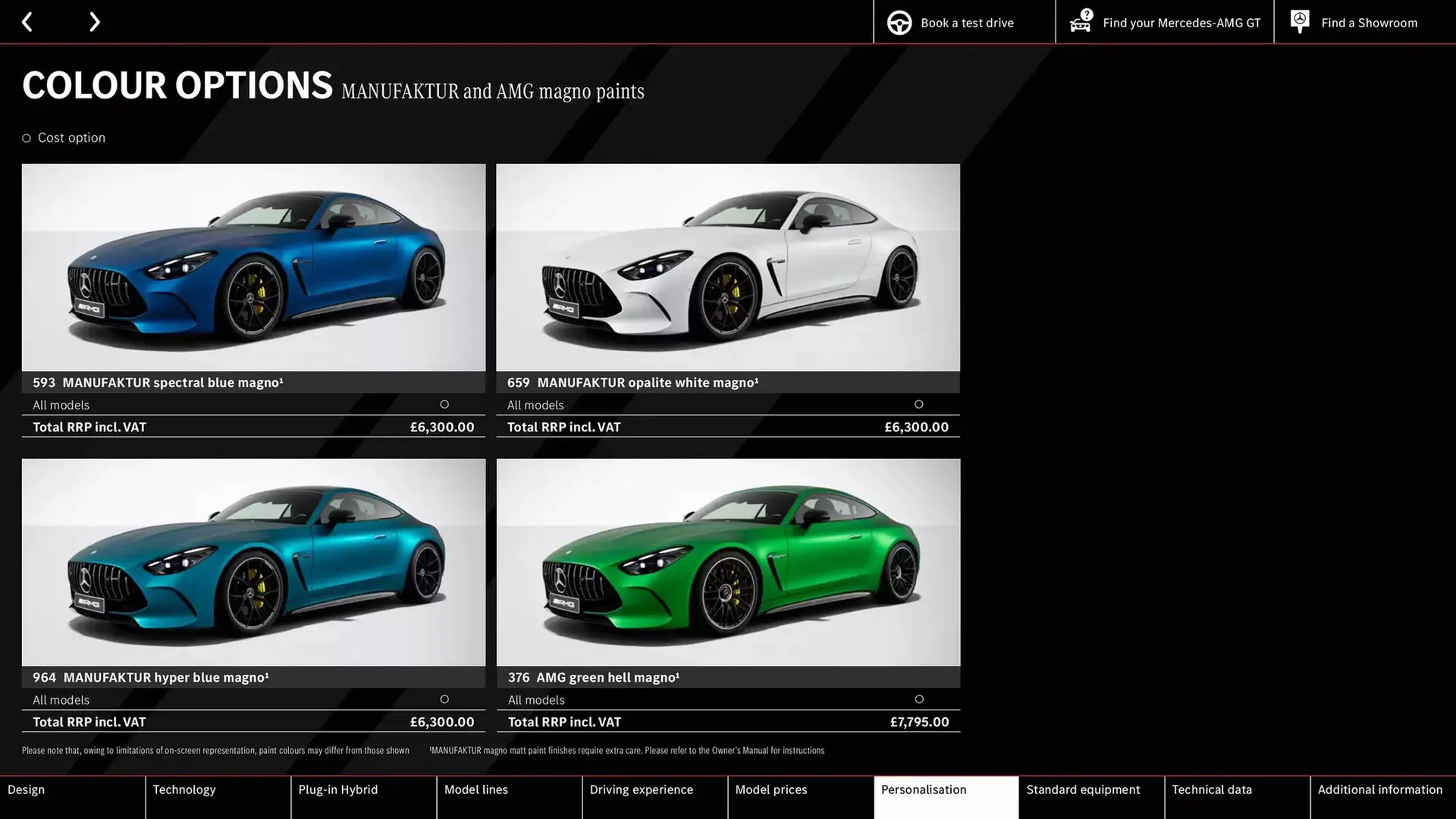The width and height of the screenshot is (1456, 819).
Task: Click the £7,795.00 green hell price
Action: click(919, 722)
